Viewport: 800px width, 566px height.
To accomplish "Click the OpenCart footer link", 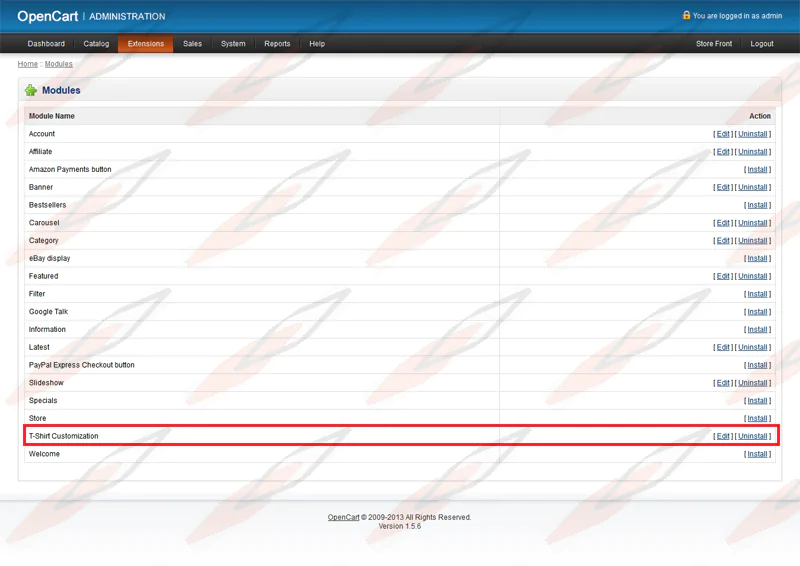I will click(343, 517).
